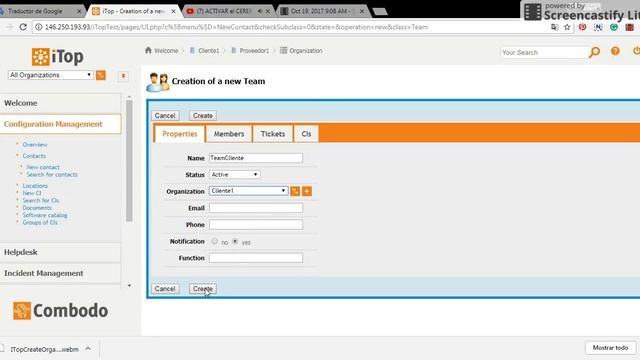Open the Documents link
The image size is (640, 360).
coord(37,208)
